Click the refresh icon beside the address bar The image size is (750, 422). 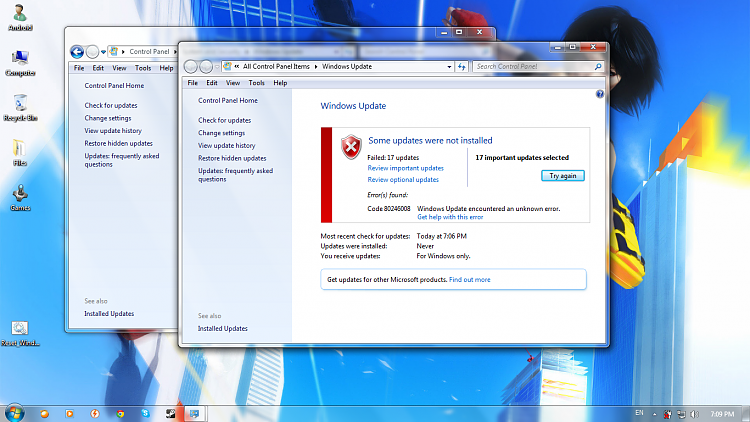click(462, 67)
